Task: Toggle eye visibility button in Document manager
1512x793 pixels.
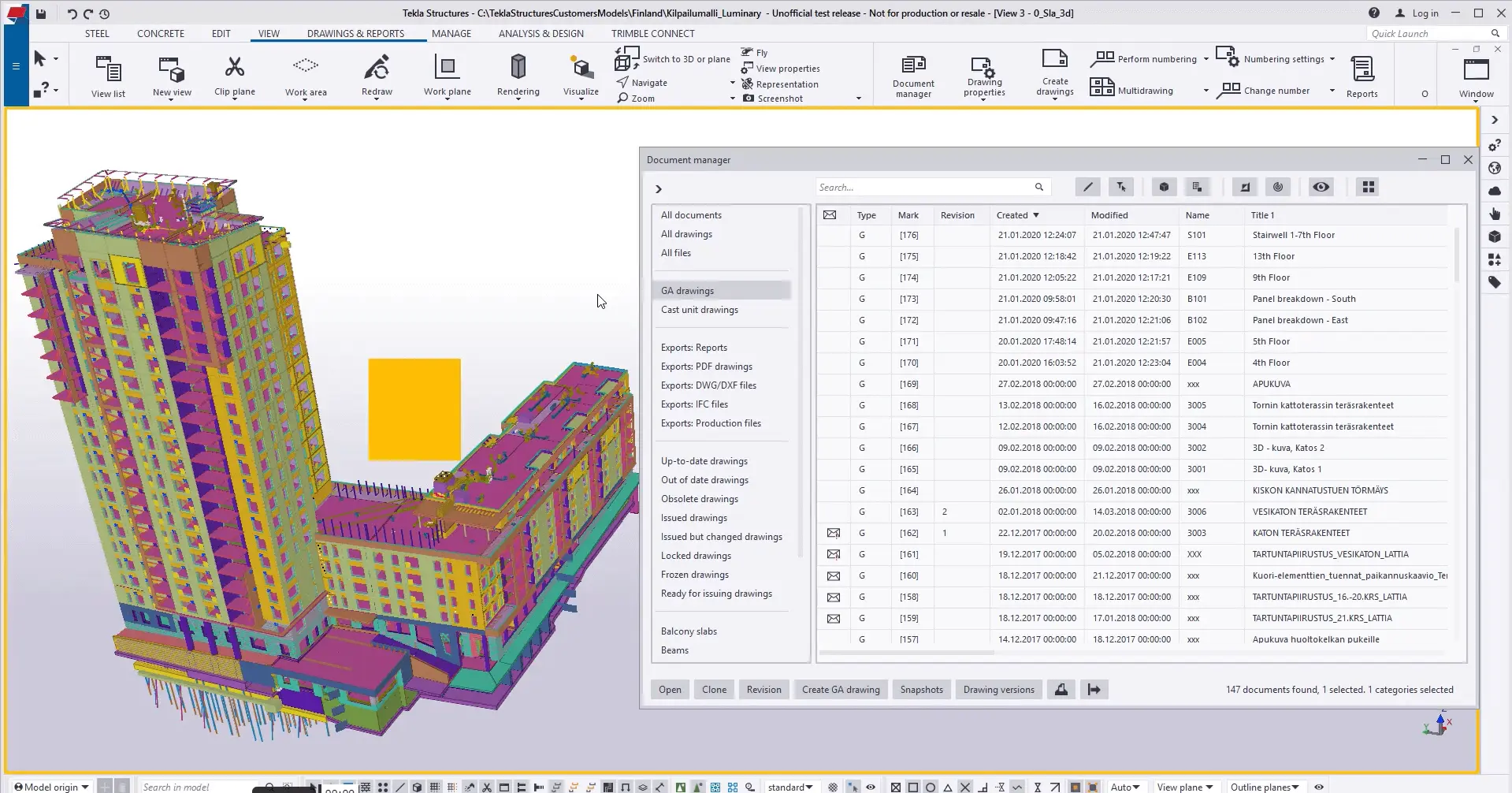Action: click(1321, 187)
